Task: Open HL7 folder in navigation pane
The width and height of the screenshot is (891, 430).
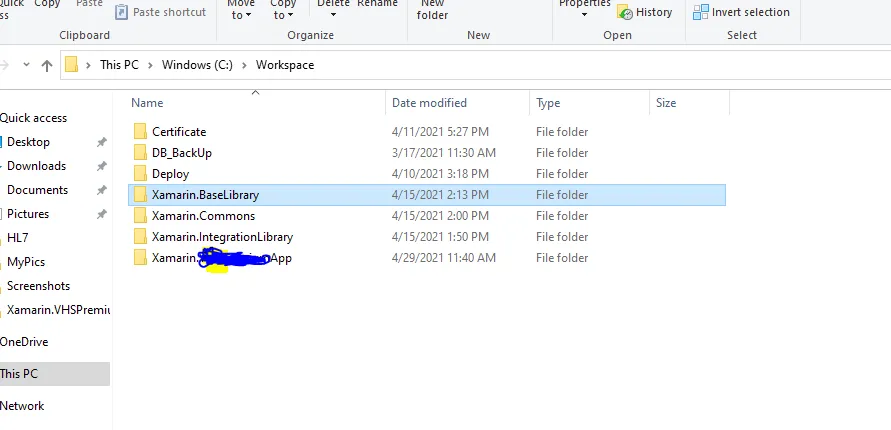Action: (18, 238)
